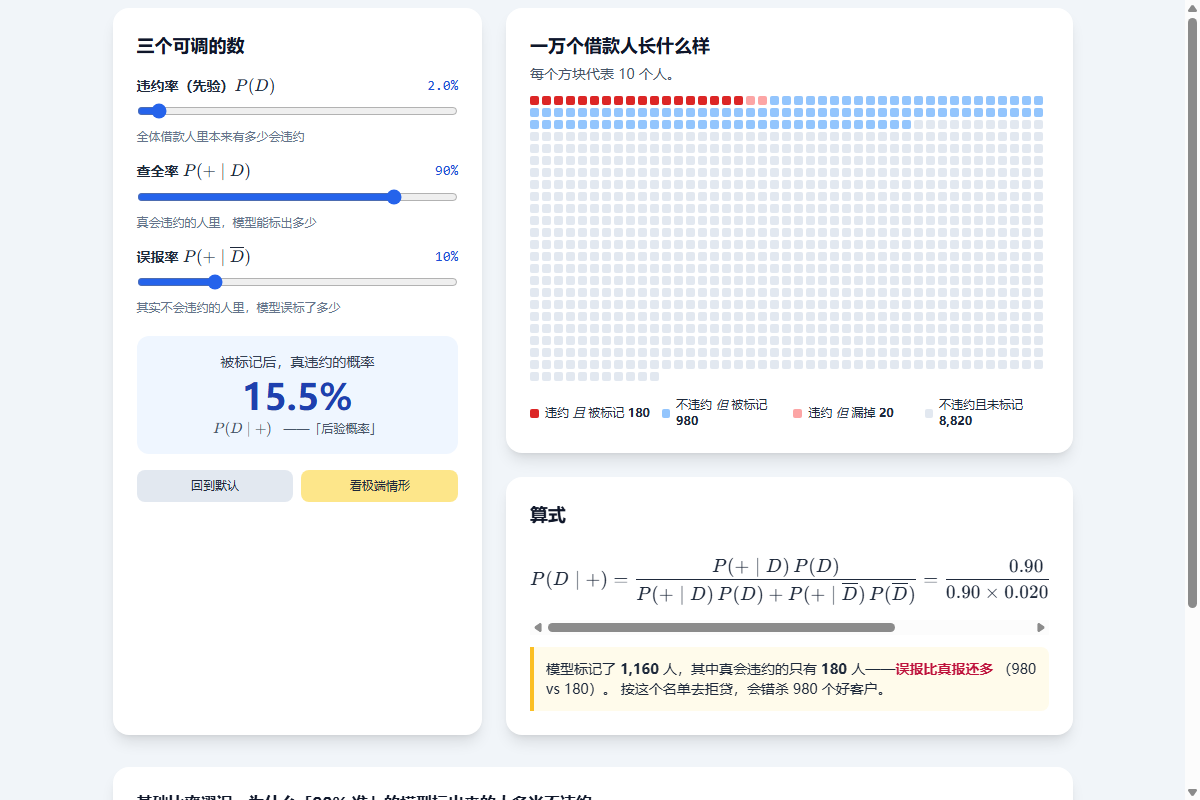Click the 看极端情形 button

point(379,486)
